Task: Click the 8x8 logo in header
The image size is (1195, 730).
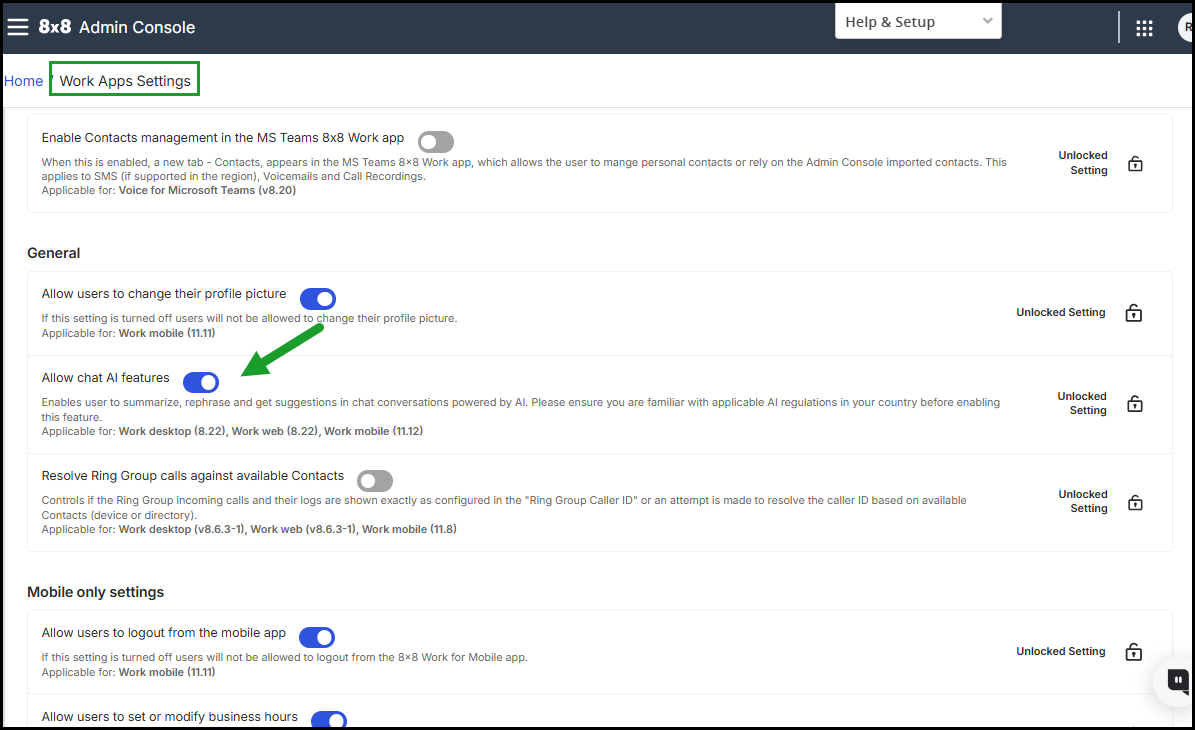Action: point(55,27)
